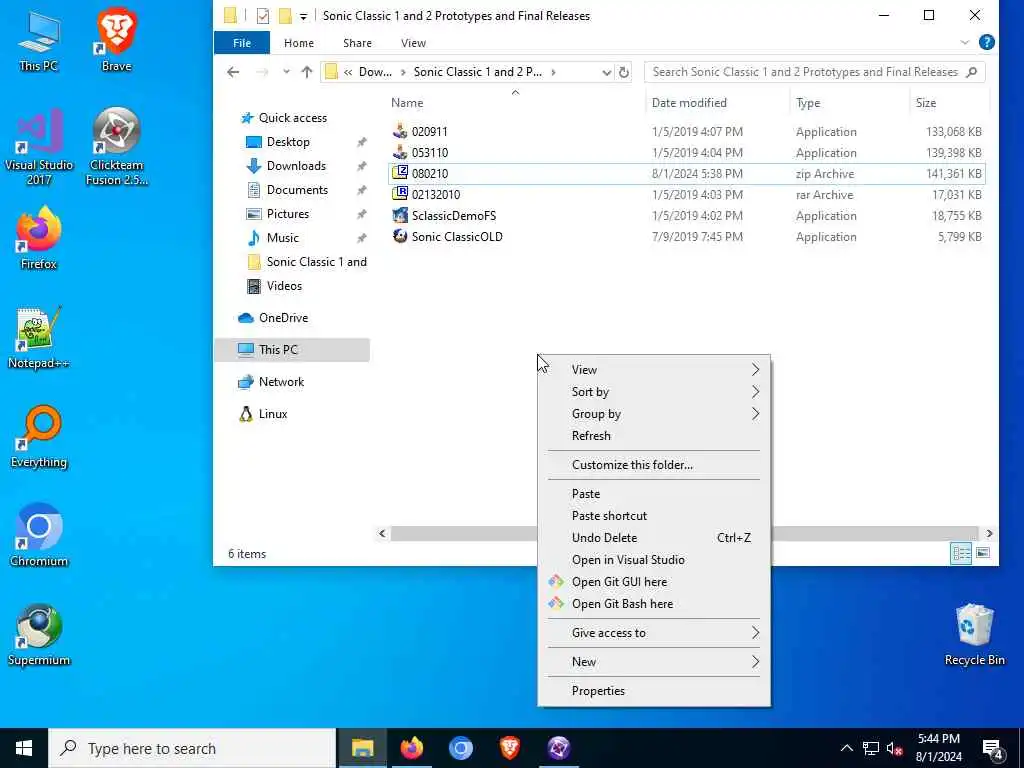Open the Start menu
The width and height of the screenshot is (1024, 768).
pyautogui.click(x=24, y=748)
